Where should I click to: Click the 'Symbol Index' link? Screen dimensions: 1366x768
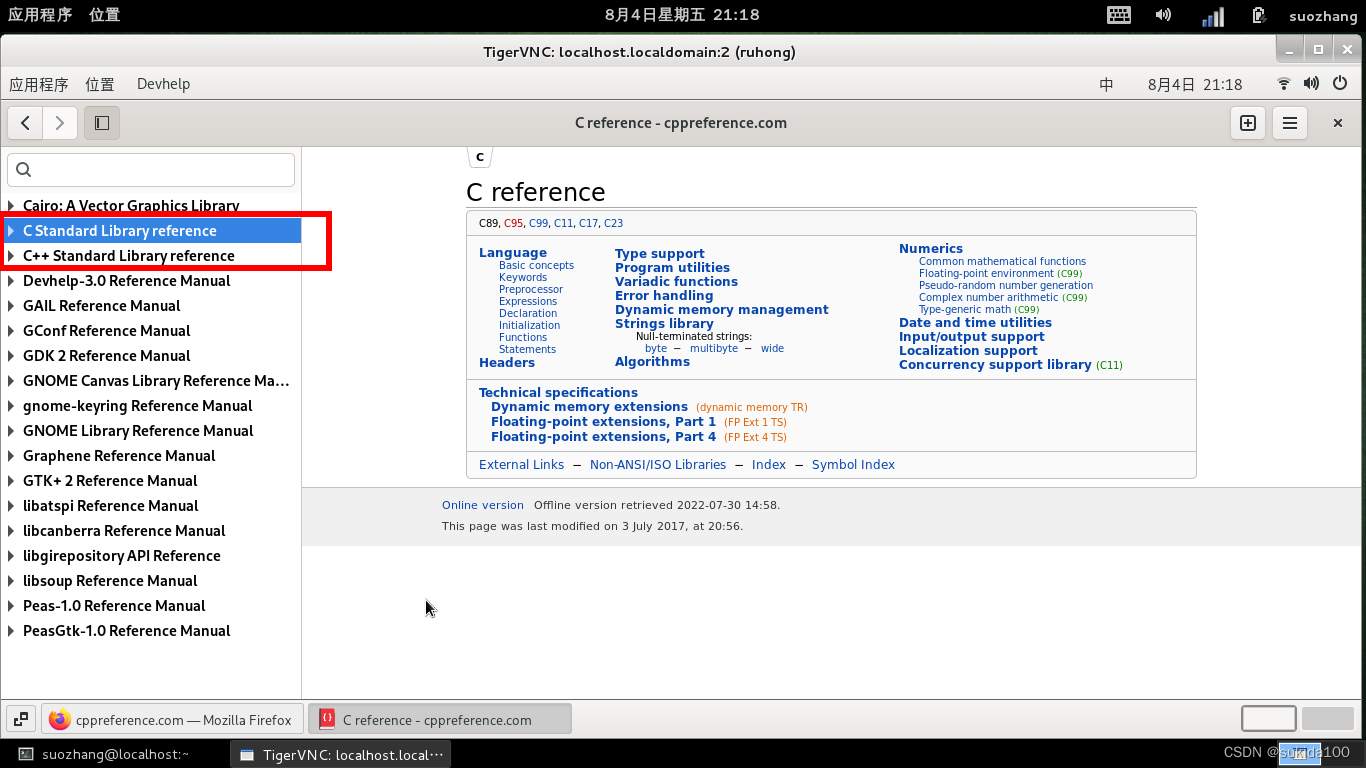point(853,464)
